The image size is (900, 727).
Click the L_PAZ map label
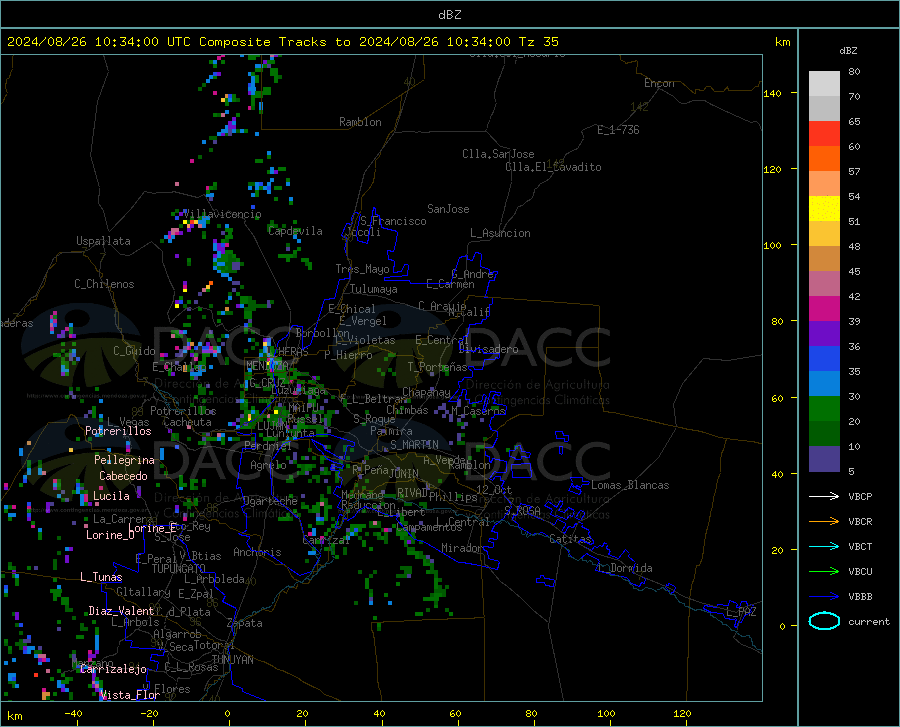tap(741, 612)
